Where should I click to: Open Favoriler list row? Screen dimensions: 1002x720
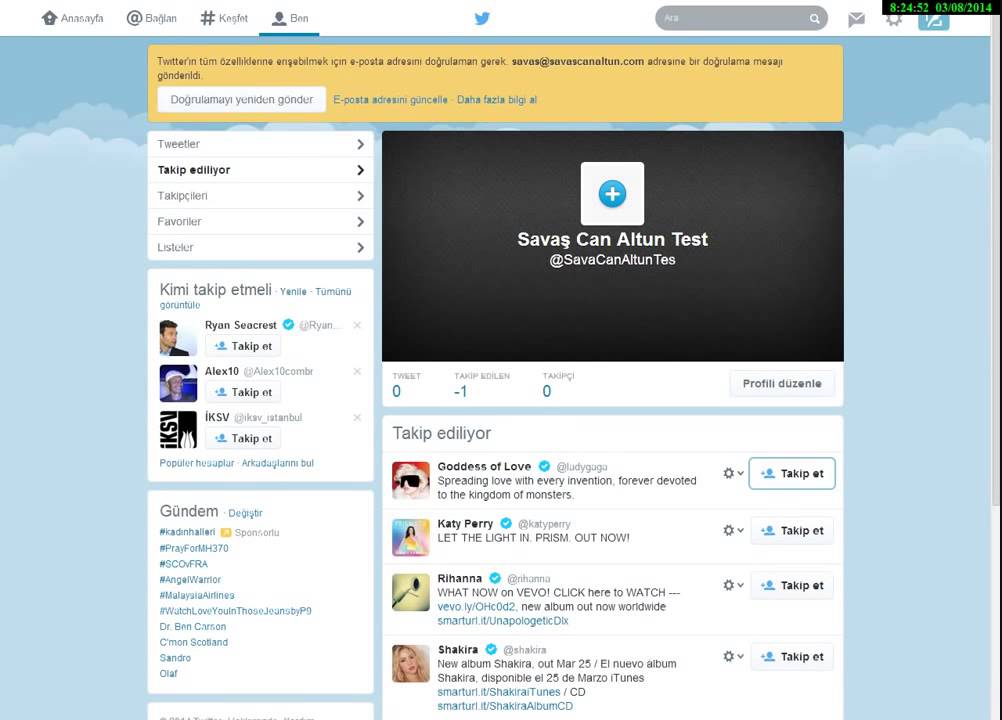click(x=260, y=222)
